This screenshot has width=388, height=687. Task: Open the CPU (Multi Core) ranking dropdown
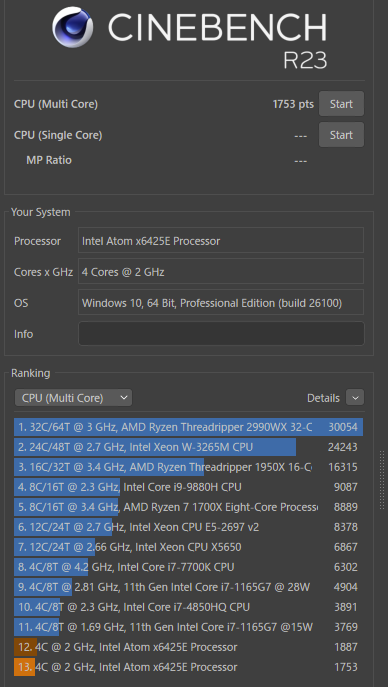[x=73, y=398]
